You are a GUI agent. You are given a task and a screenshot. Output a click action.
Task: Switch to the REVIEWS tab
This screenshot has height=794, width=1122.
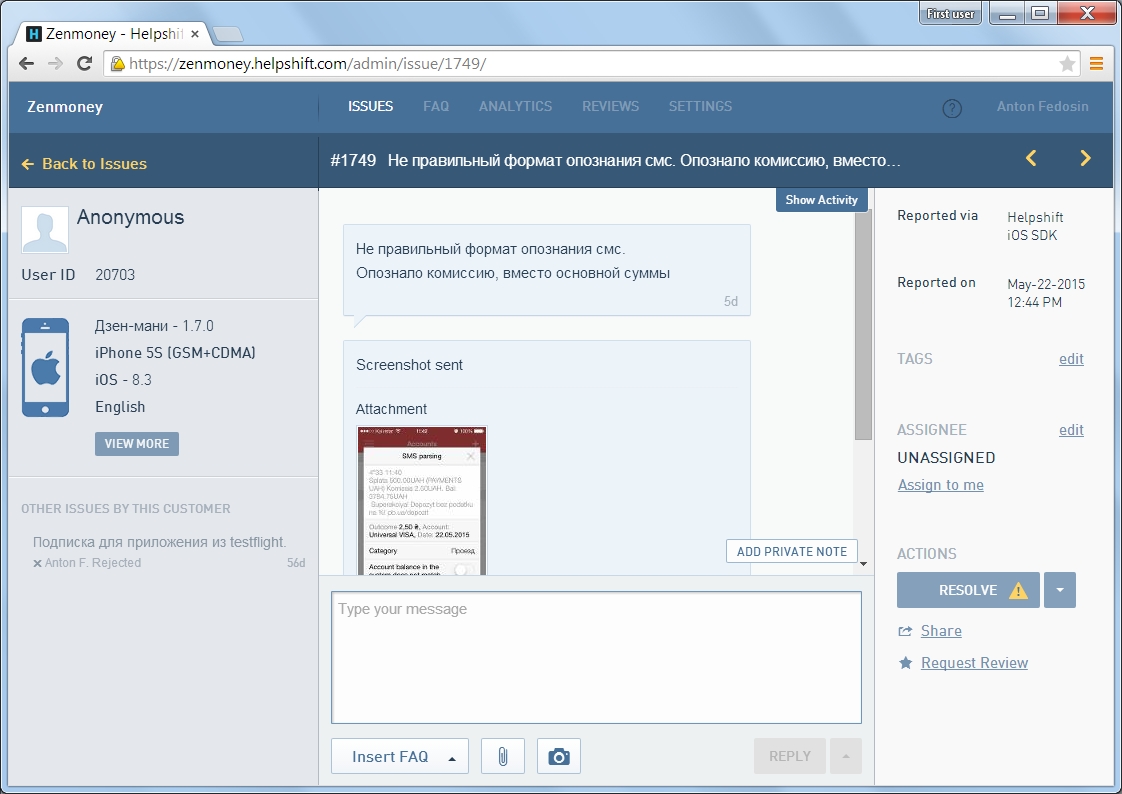click(x=610, y=107)
